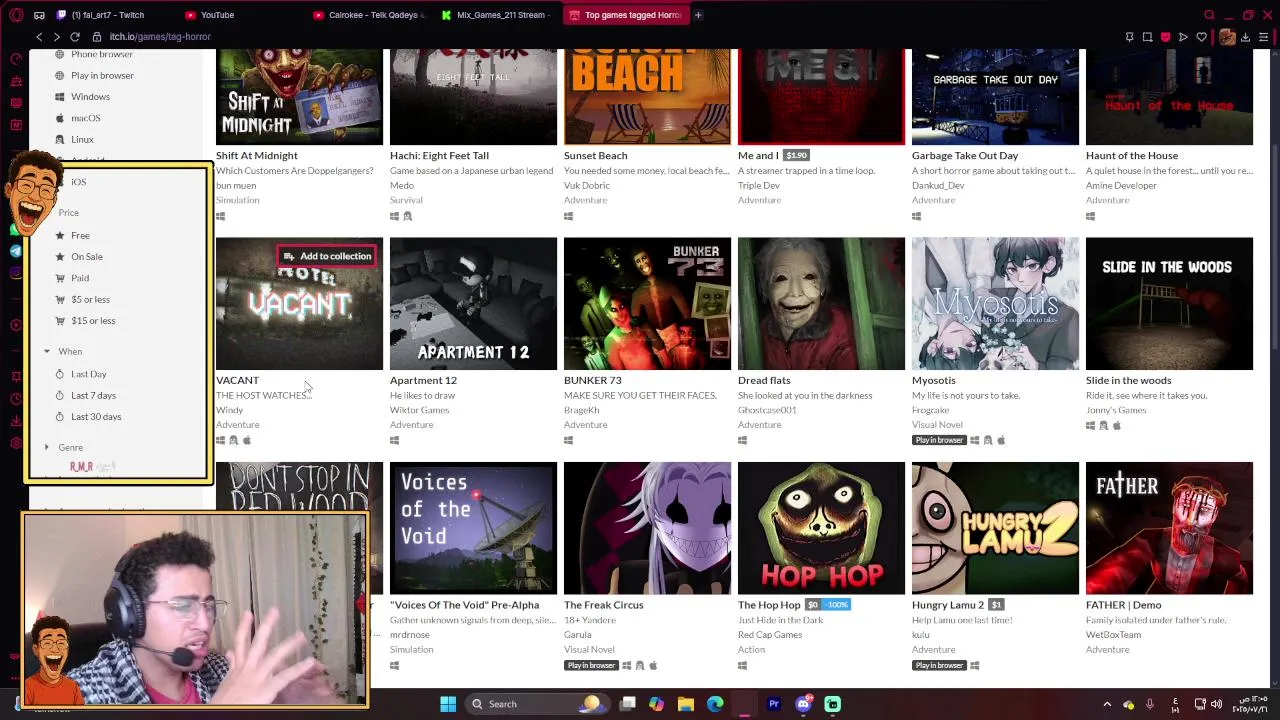Filter by Linux platform in sidebar
This screenshot has width=1280, height=720.
coord(82,140)
